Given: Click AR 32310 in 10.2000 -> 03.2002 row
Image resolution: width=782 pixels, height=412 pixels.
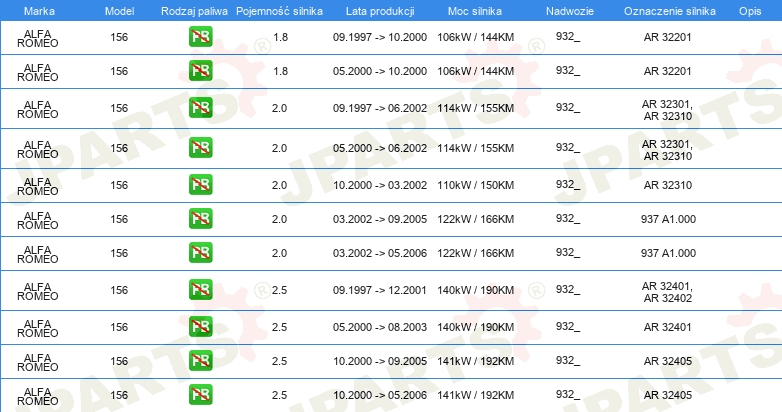Looking at the screenshot, I should coord(667,185).
